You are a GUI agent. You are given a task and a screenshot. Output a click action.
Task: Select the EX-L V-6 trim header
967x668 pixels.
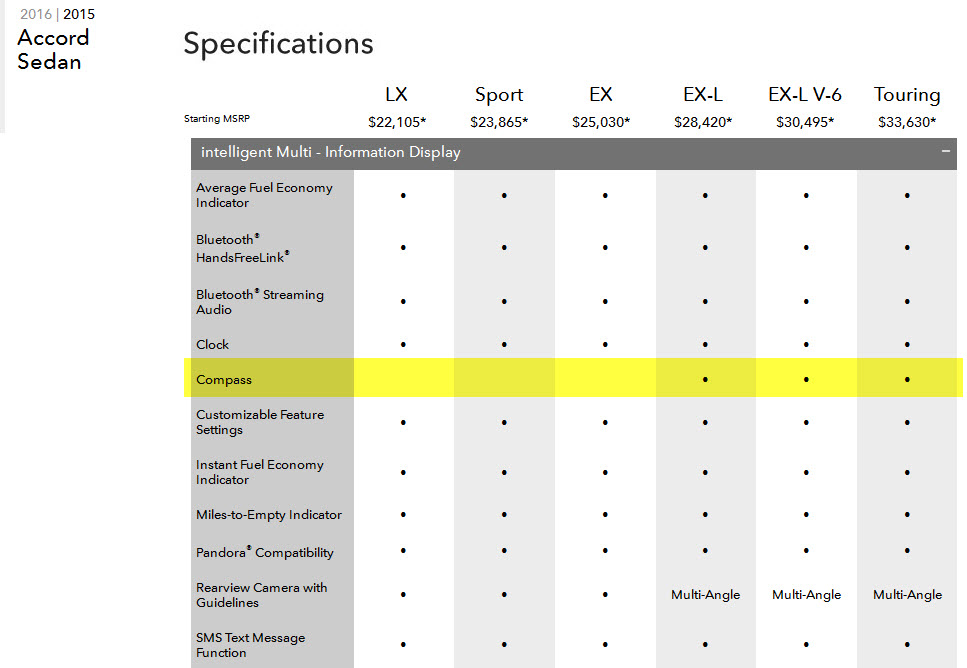[805, 95]
